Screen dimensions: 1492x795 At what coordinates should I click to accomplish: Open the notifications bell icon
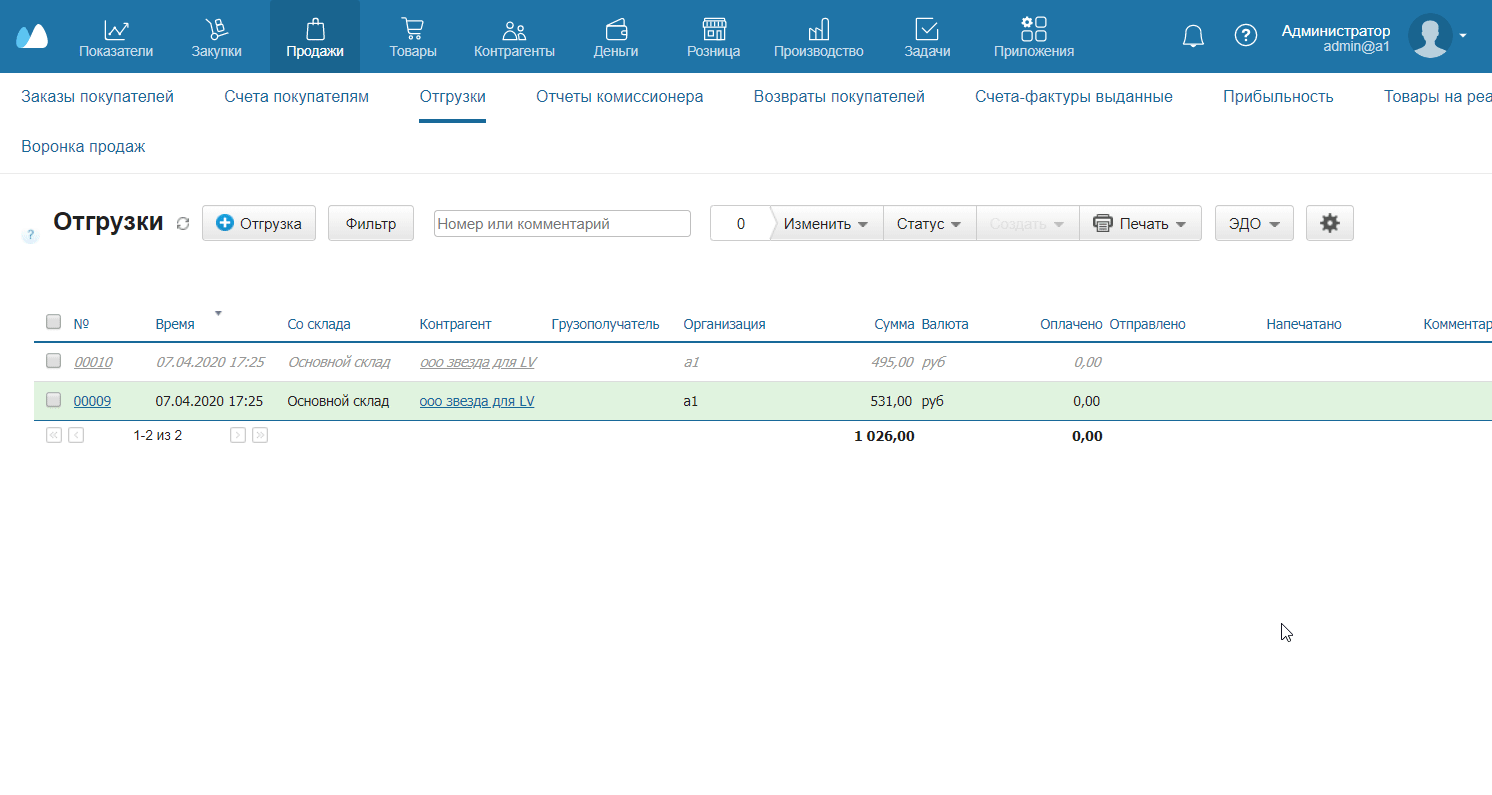tap(1193, 36)
